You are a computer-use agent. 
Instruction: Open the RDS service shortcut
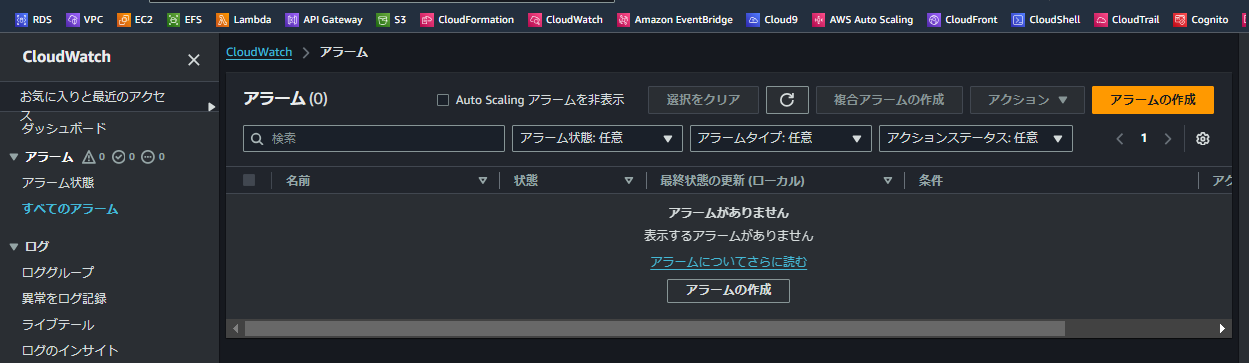coord(33,19)
